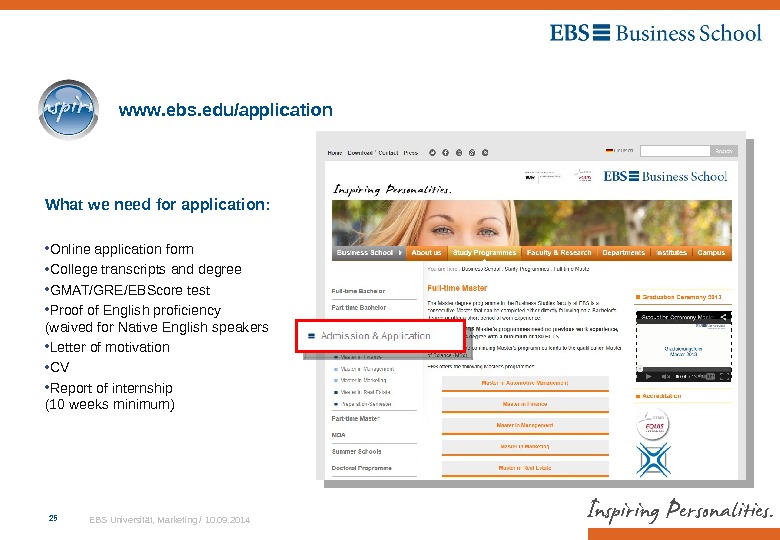Image resolution: width=780 pixels, height=540 pixels.
Task: Expand the Business School dropdown arrow
Action: pos(400,253)
